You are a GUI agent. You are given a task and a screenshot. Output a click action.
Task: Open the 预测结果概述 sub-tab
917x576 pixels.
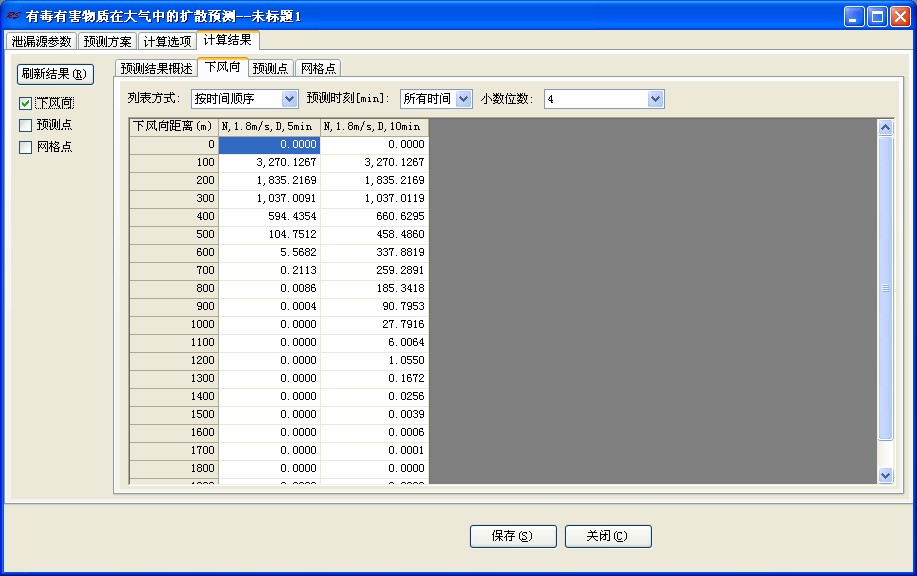click(x=156, y=68)
